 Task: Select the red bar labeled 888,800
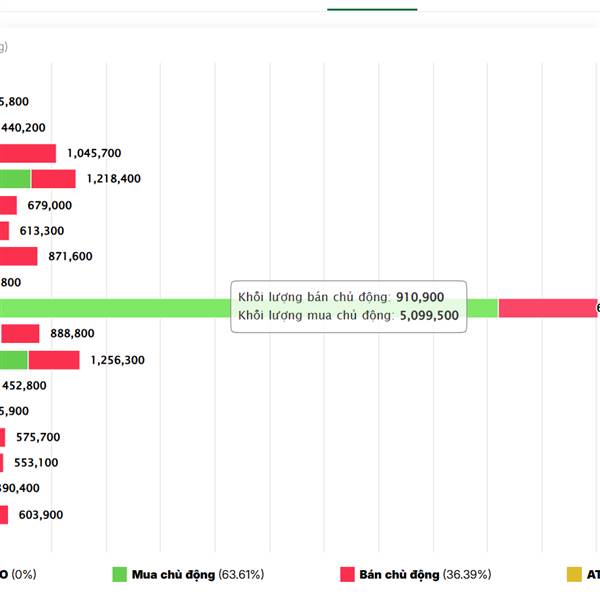20,334
